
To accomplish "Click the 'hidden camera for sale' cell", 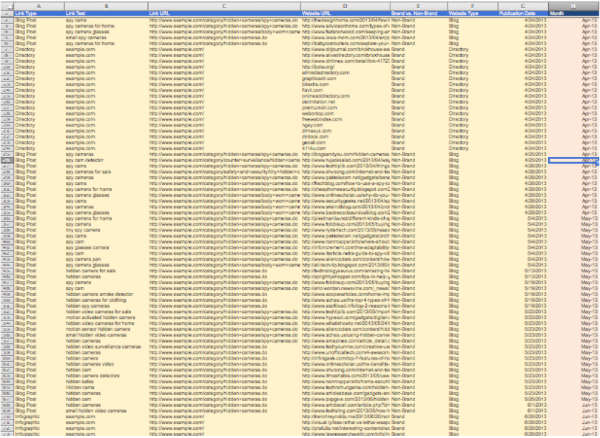I will [x=106, y=271].
